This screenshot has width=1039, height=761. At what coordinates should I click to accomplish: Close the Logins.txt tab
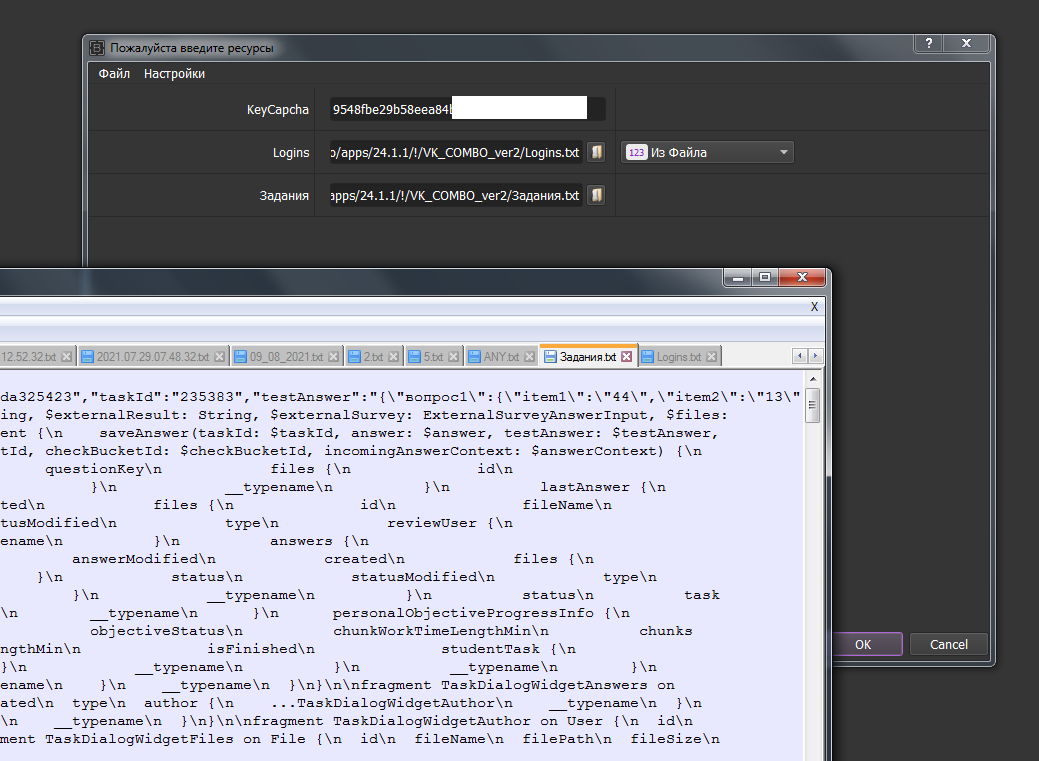(x=712, y=357)
